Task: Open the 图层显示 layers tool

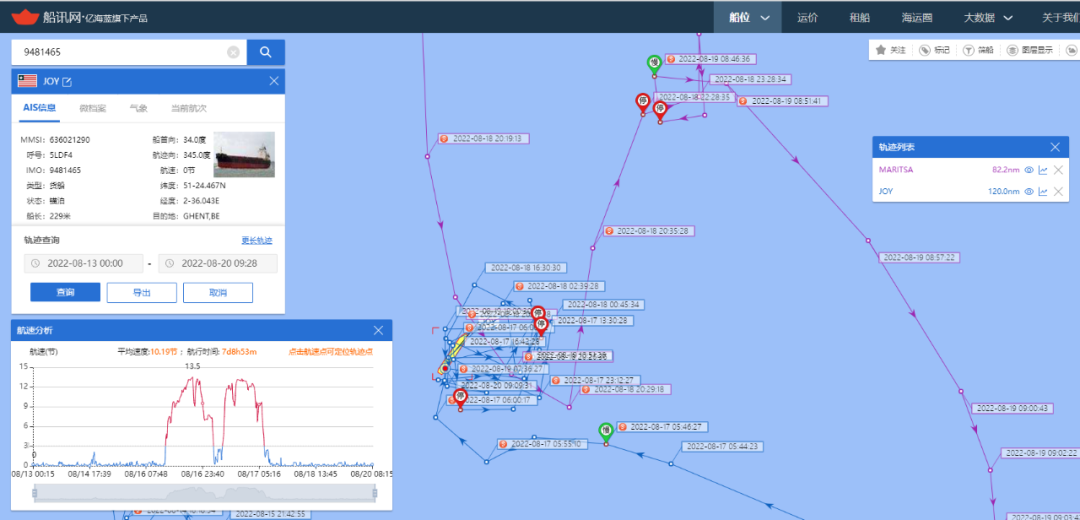Action: click(x=1013, y=49)
